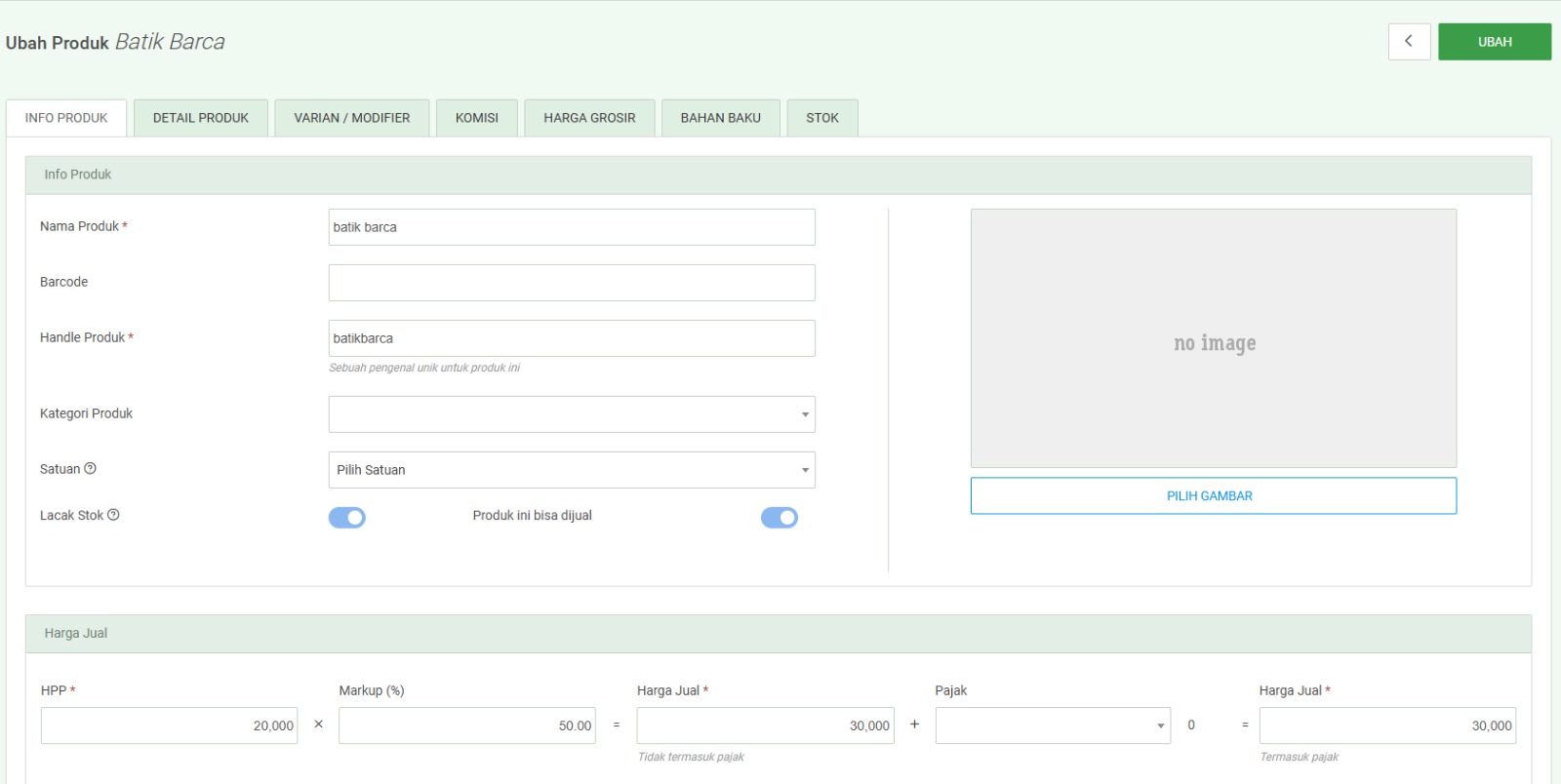1561x784 pixels.
Task: Select the Markup (%) input field
Action: (x=466, y=725)
